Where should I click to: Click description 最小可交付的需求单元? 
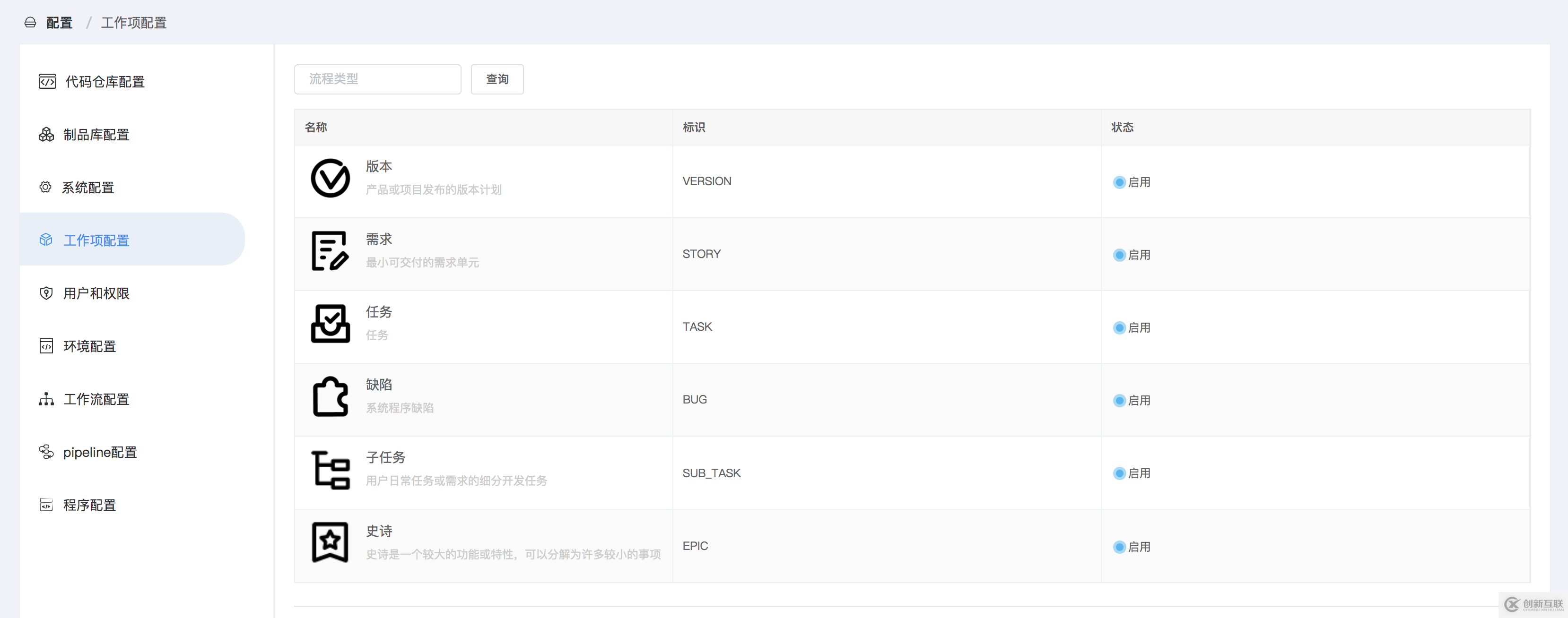click(x=422, y=263)
